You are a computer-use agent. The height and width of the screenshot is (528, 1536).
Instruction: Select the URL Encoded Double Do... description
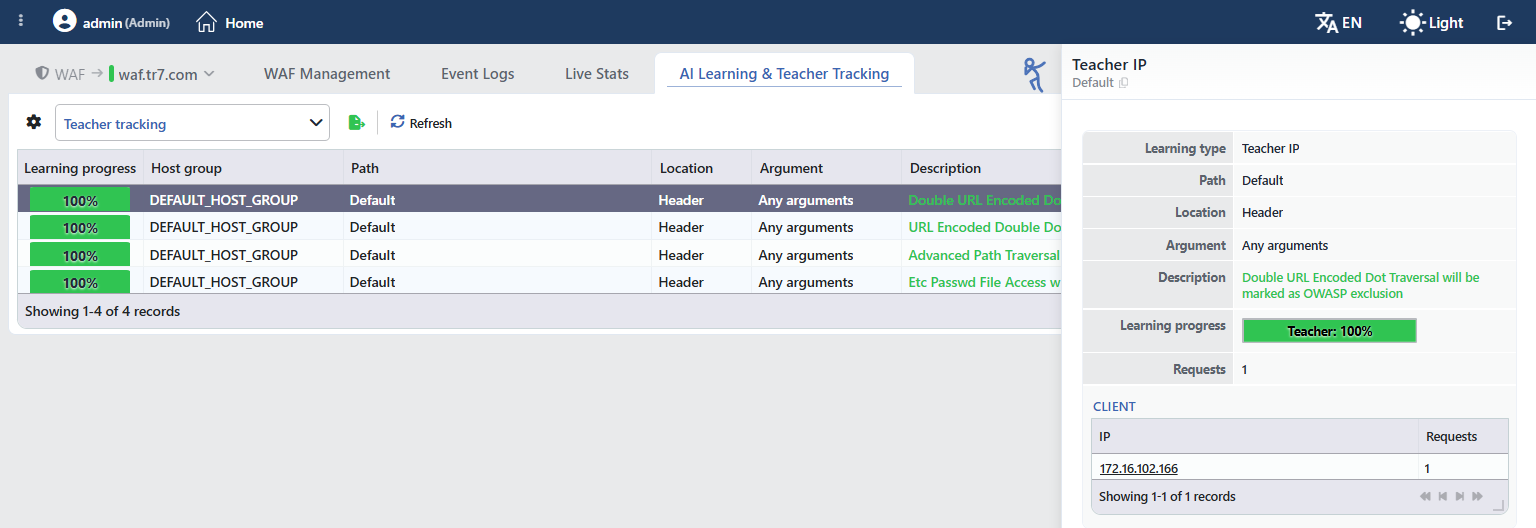click(x=984, y=227)
